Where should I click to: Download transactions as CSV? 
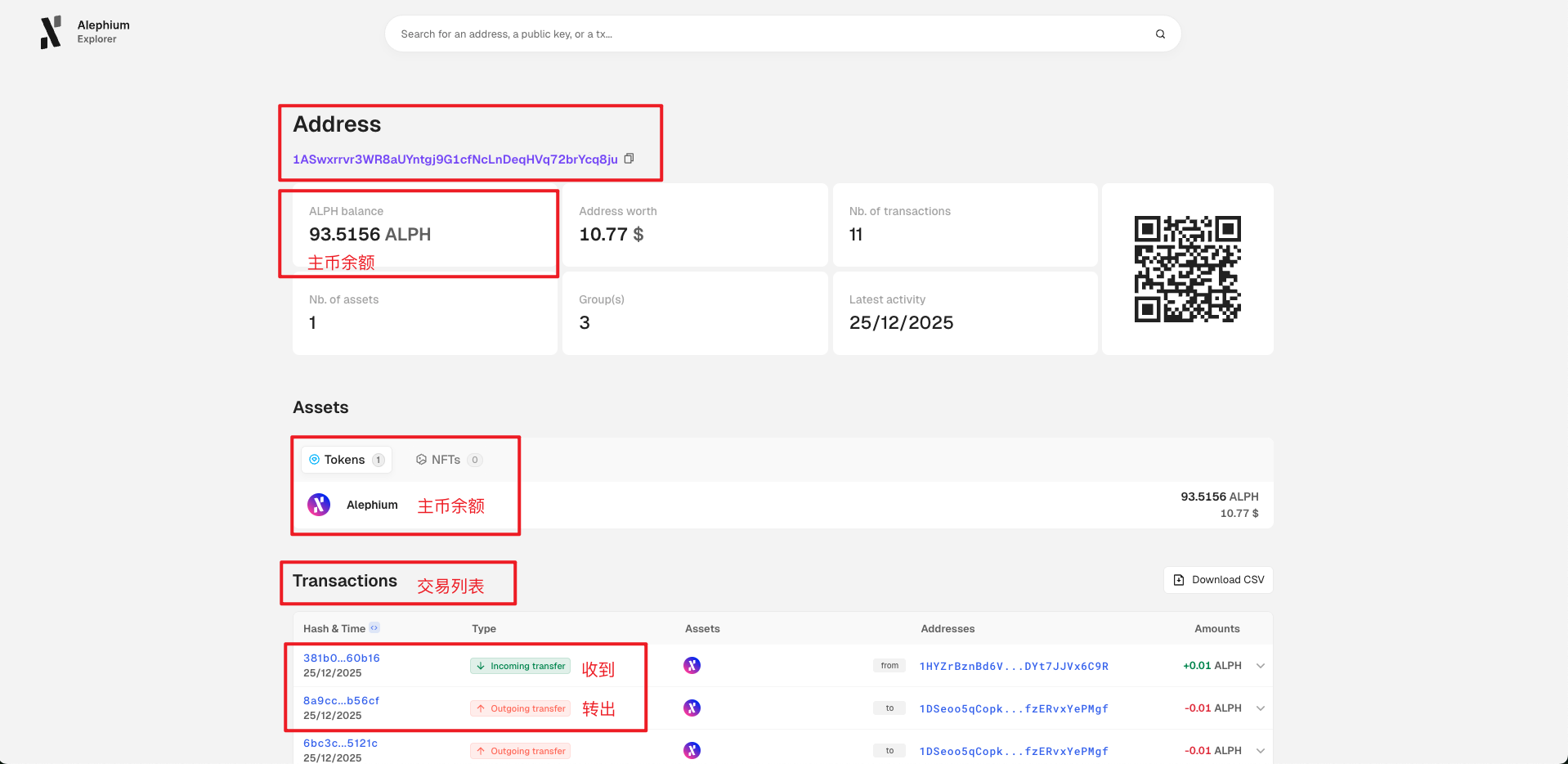click(x=1218, y=580)
